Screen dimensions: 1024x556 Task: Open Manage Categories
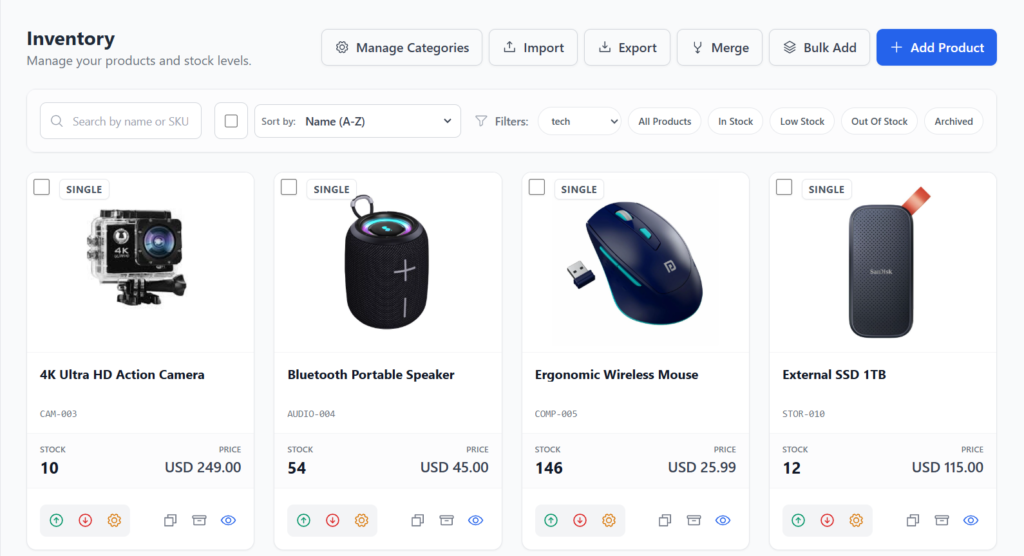click(402, 47)
